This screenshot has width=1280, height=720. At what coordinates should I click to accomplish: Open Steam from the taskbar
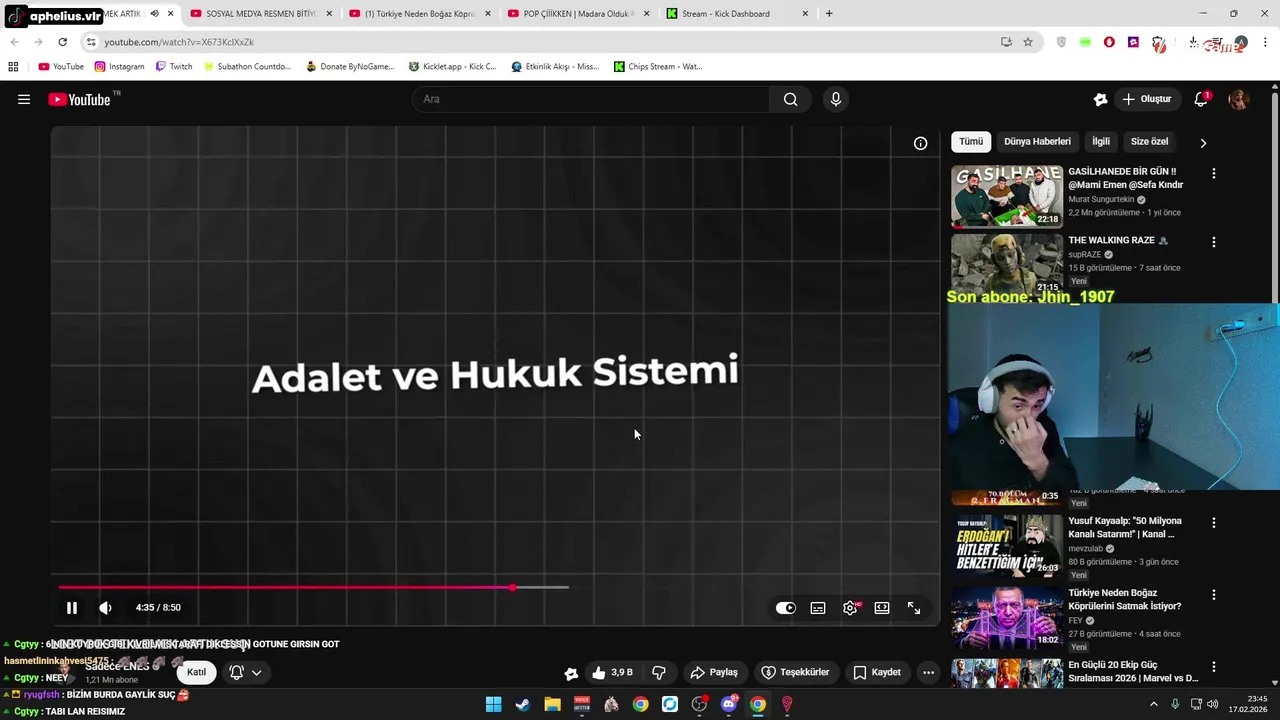pyautogui.click(x=522, y=704)
